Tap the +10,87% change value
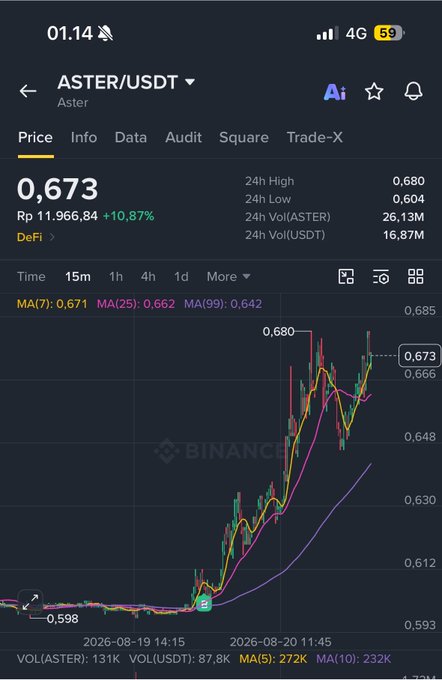The image size is (442, 680). 128,216
